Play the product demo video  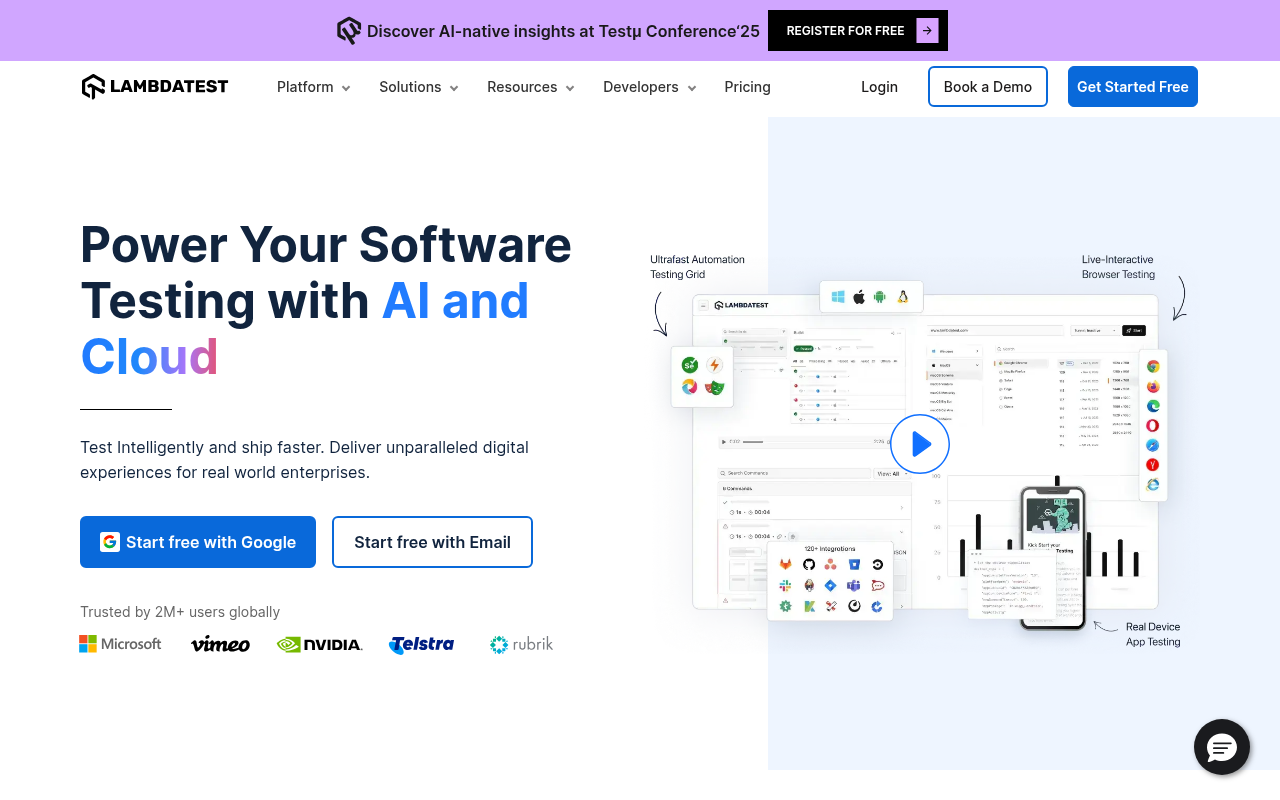click(919, 444)
